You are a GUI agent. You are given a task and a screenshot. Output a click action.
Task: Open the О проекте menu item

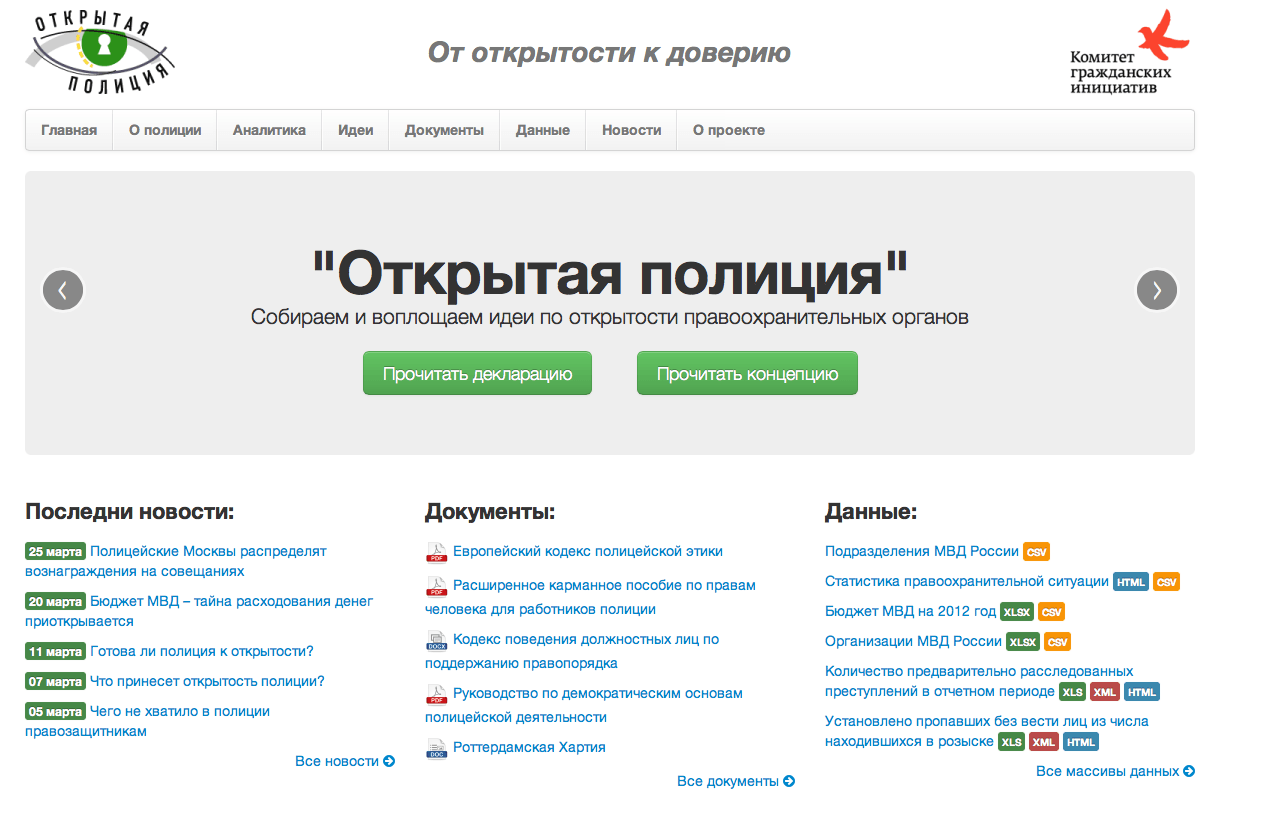728,130
